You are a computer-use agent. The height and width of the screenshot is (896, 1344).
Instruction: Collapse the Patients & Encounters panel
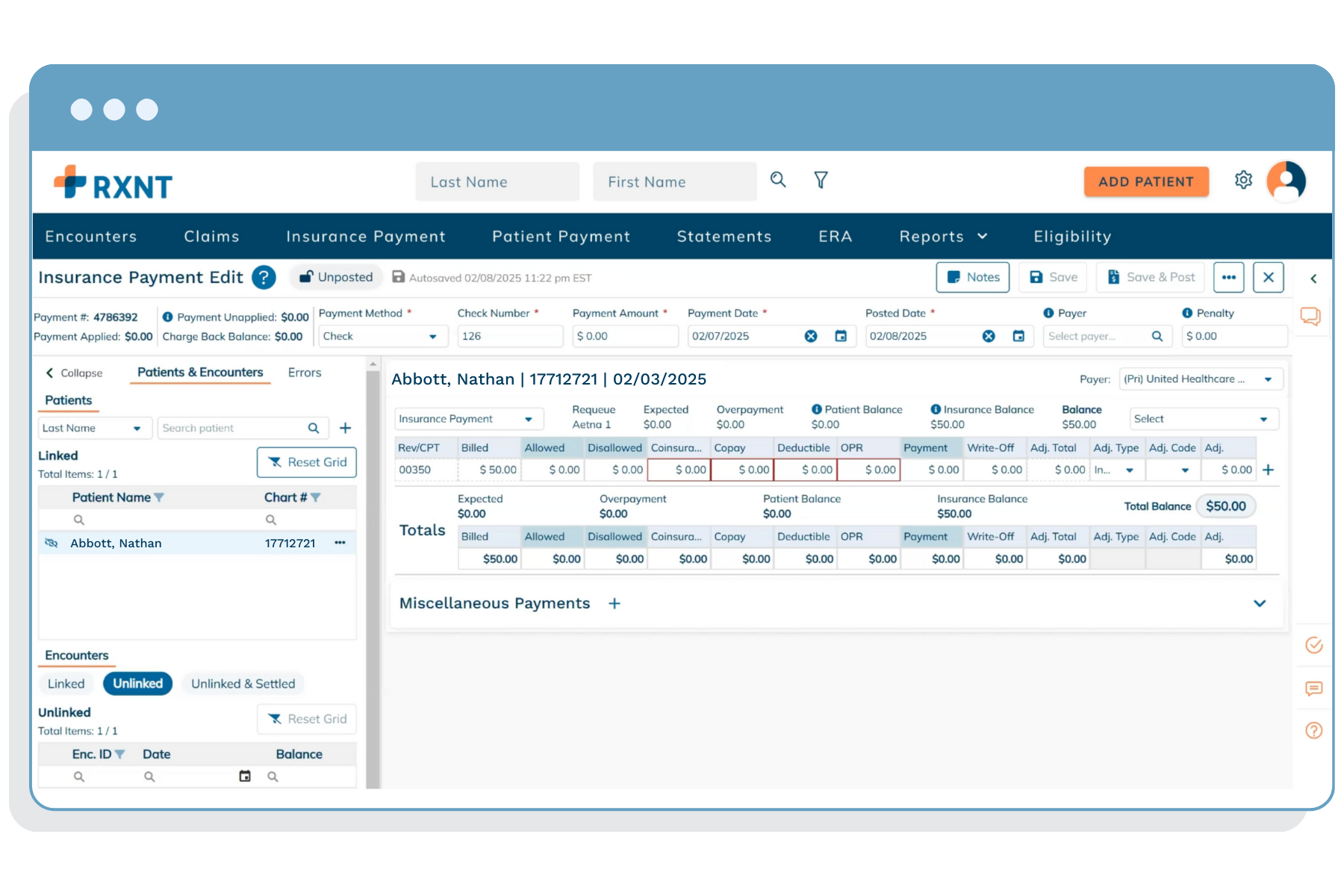(74, 373)
